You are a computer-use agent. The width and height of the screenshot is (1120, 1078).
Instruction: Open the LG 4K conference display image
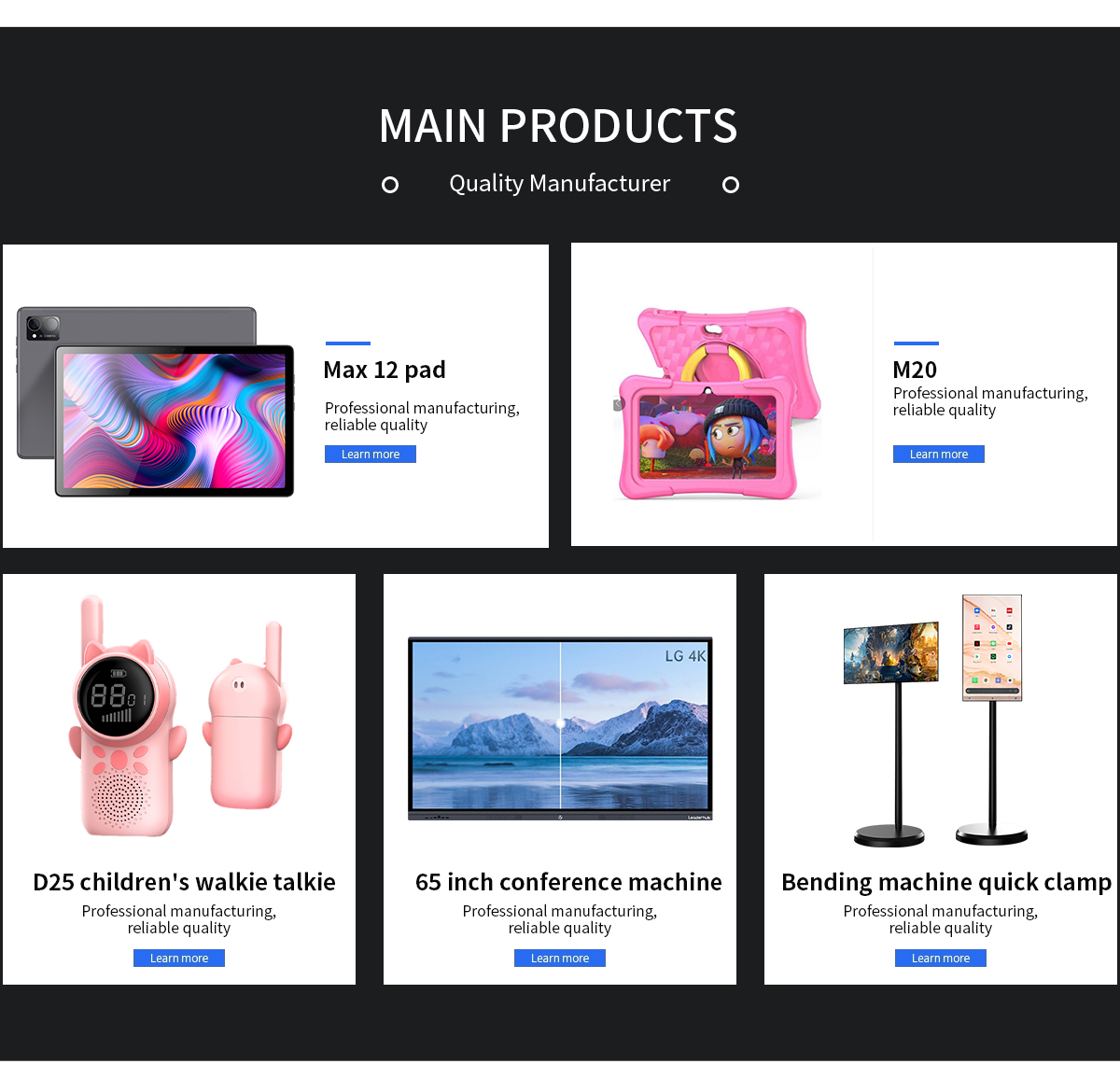pos(560,729)
